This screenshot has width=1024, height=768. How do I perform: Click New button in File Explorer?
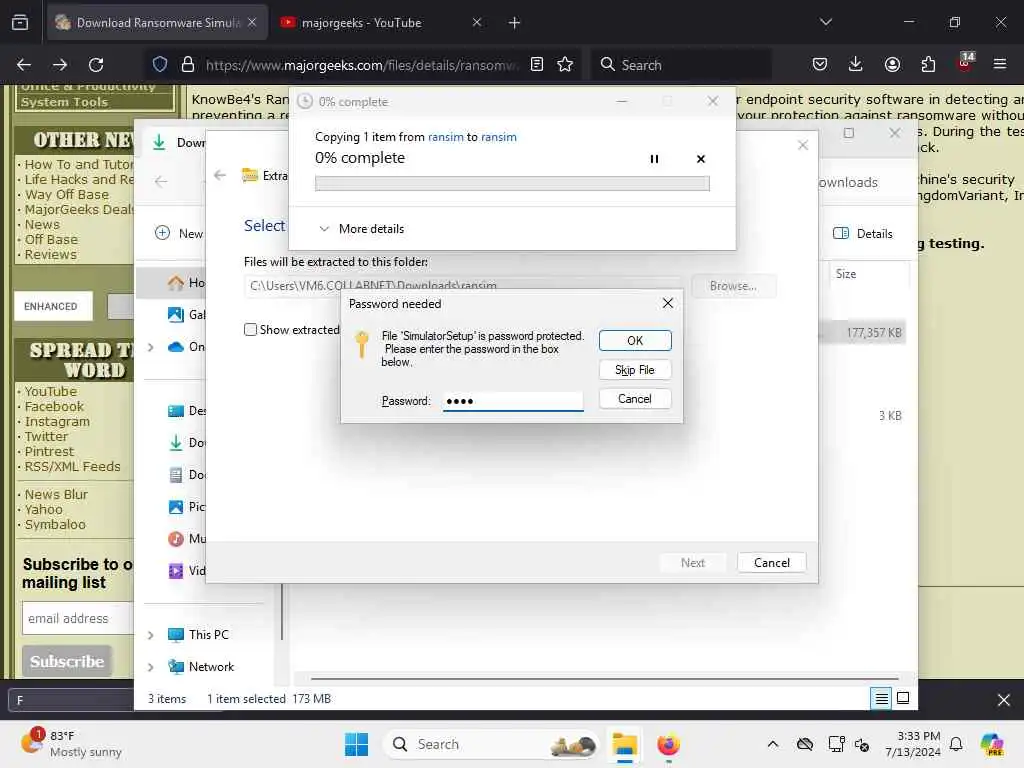click(179, 233)
